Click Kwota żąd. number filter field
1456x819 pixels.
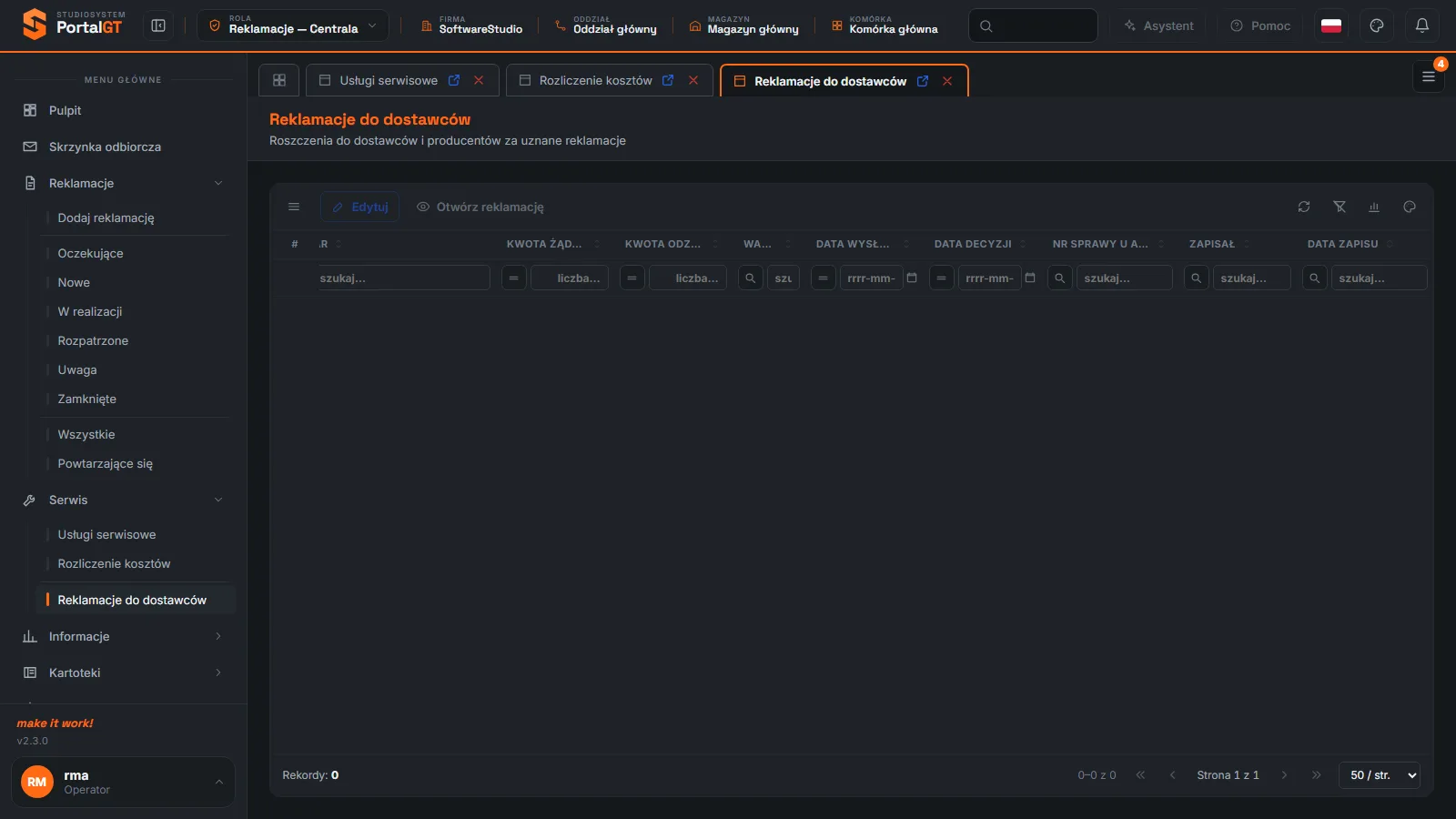570,278
